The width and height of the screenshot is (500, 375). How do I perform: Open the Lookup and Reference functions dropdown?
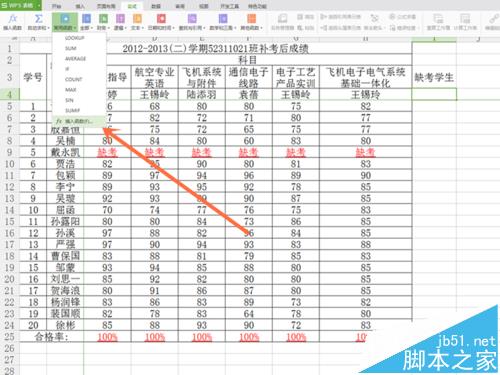191,22
